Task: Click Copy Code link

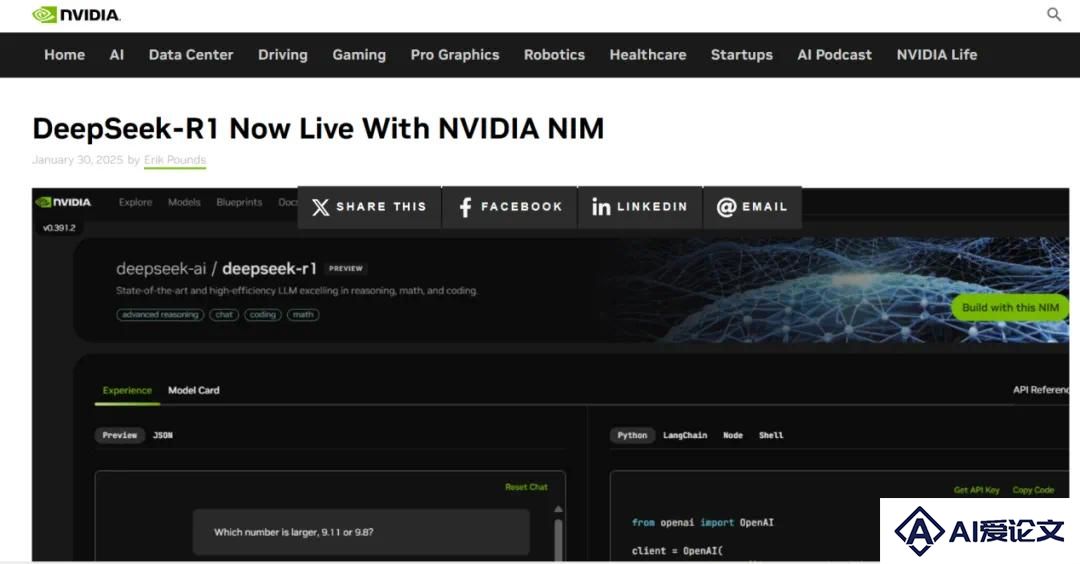Action: [1033, 490]
